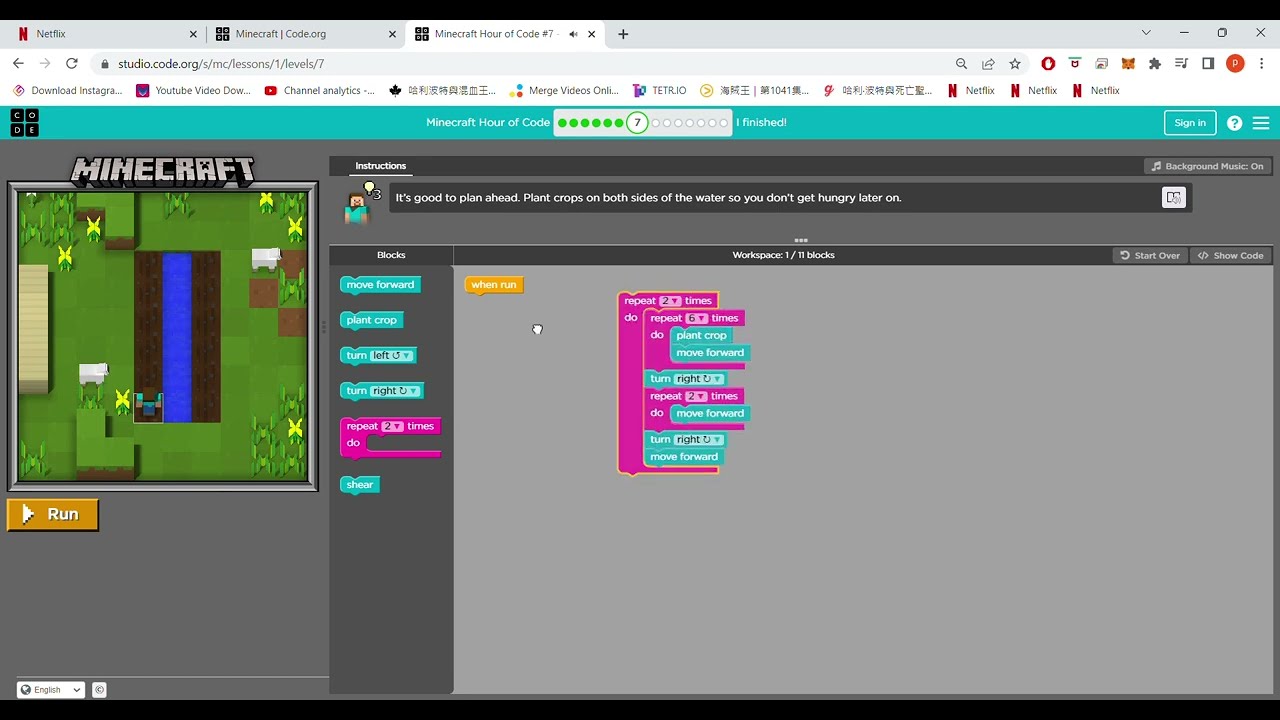
Task: Click the zoom magnifier icon in address bar
Action: (x=961, y=63)
